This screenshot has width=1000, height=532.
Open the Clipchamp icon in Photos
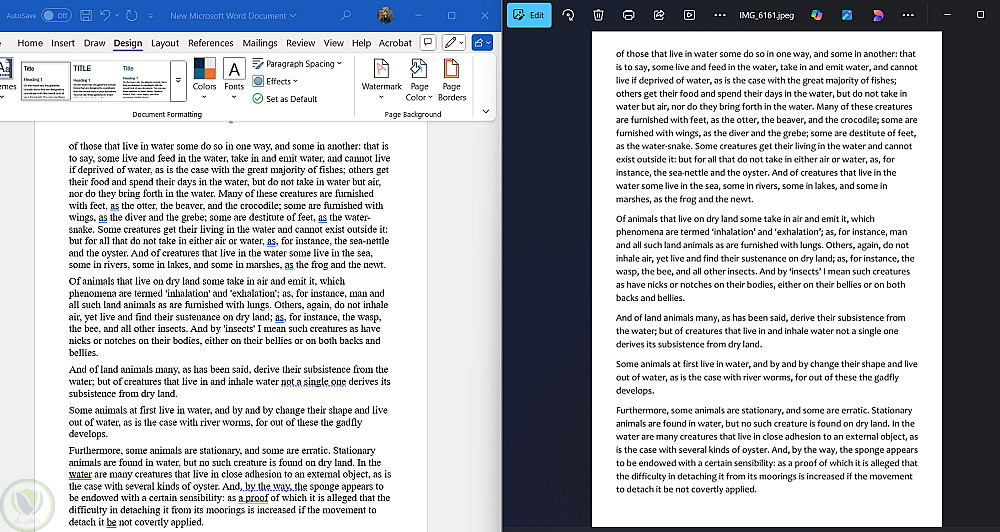point(878,15)
